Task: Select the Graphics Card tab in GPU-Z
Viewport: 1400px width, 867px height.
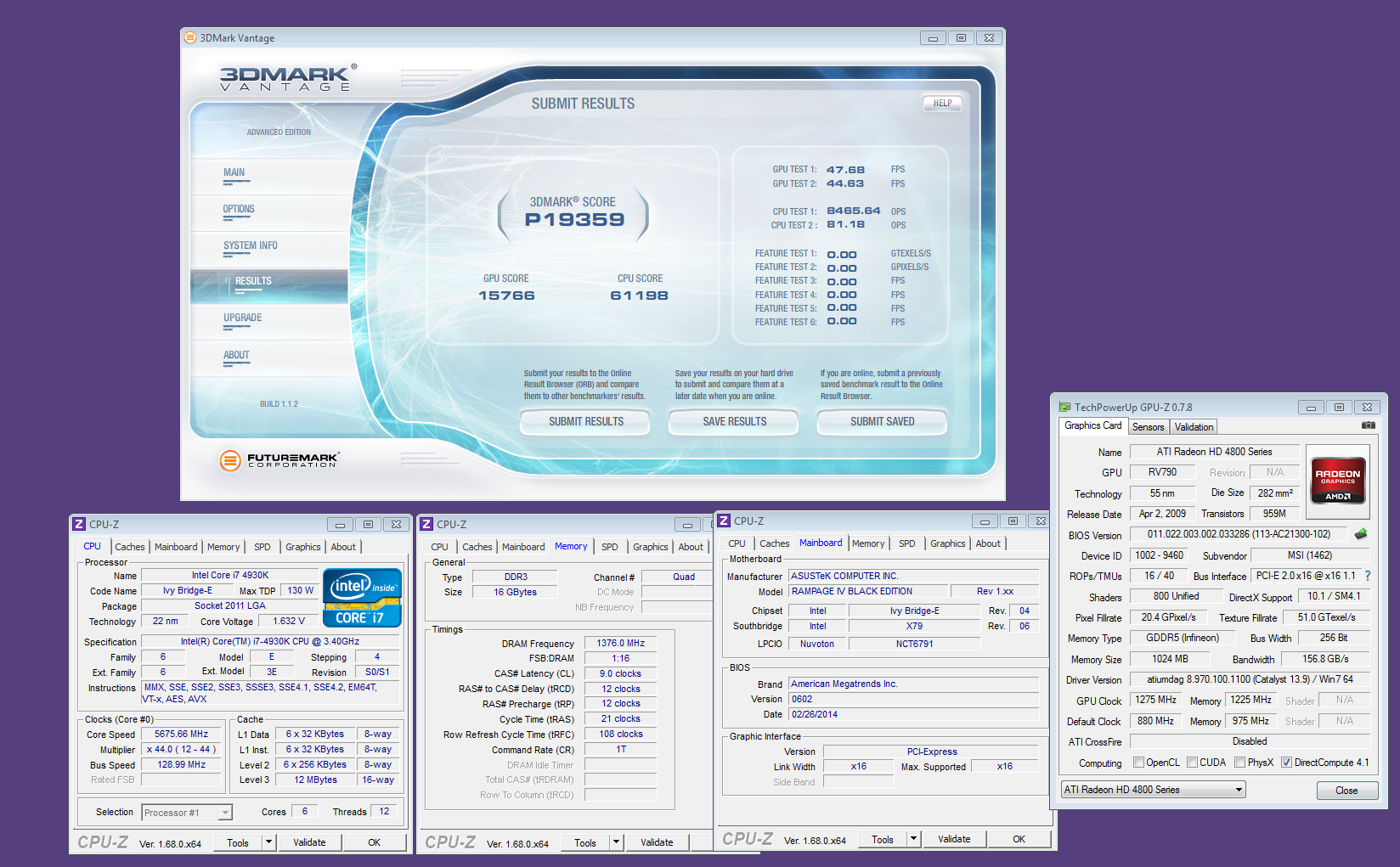Action: 1093,425
